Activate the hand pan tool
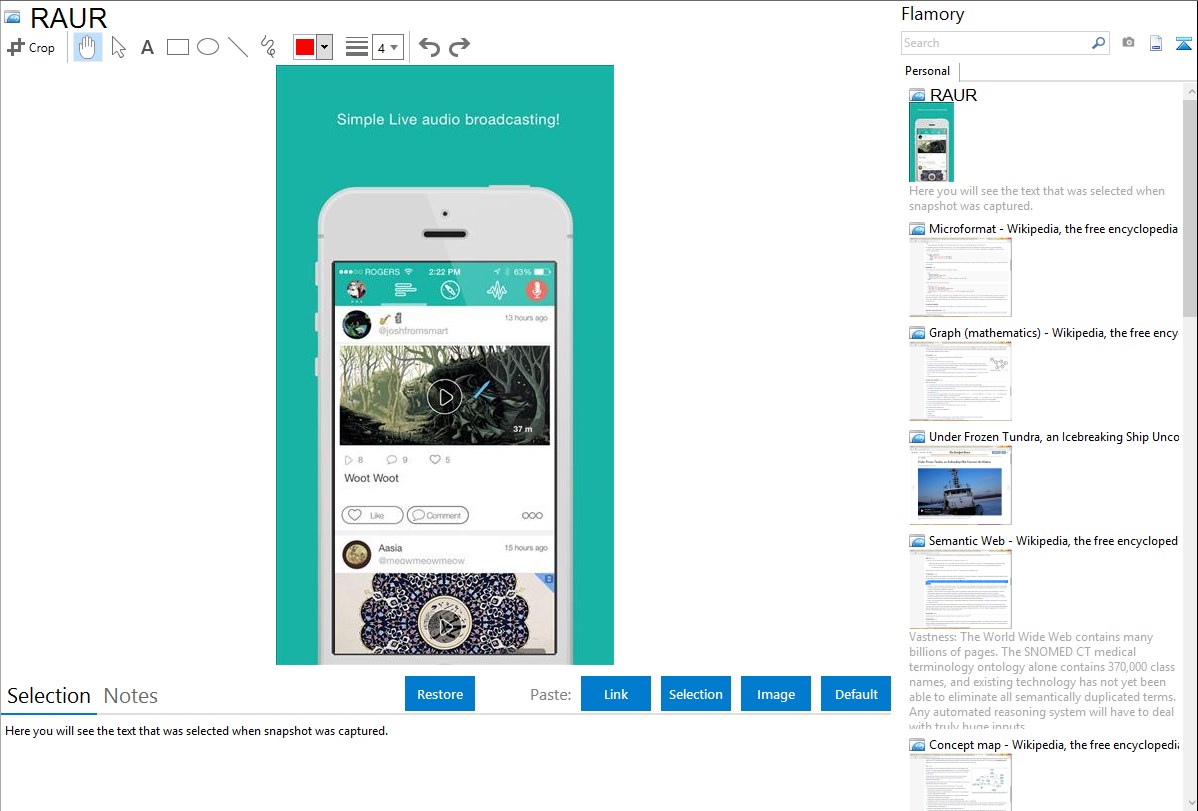The width and height of the screenshot is (1198, 811). pyautogui.click(x=88, y=47)
